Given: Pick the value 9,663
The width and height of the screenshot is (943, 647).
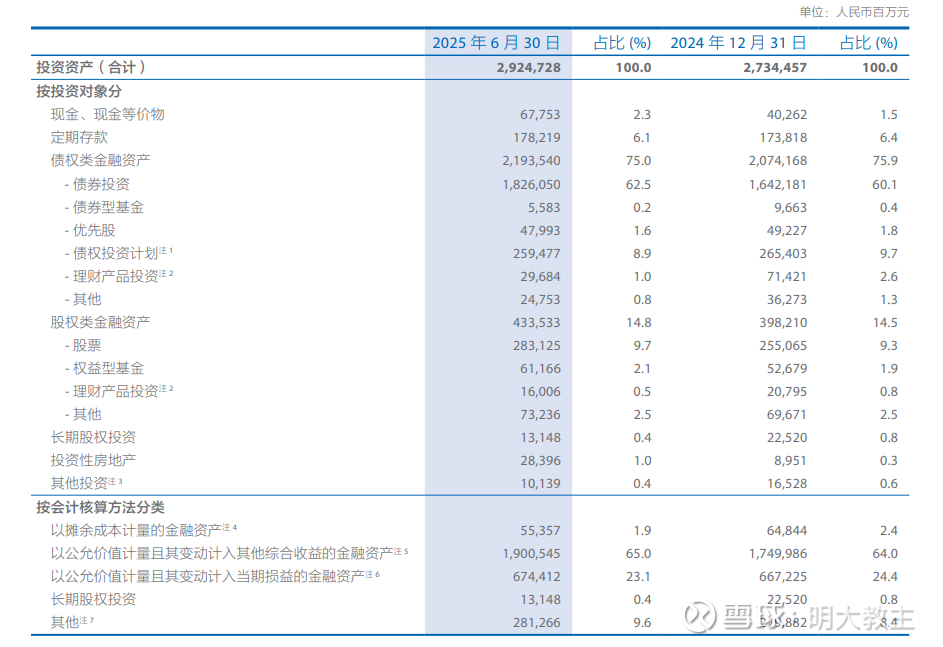Looking at the screenshot, I should click(790, 208).
